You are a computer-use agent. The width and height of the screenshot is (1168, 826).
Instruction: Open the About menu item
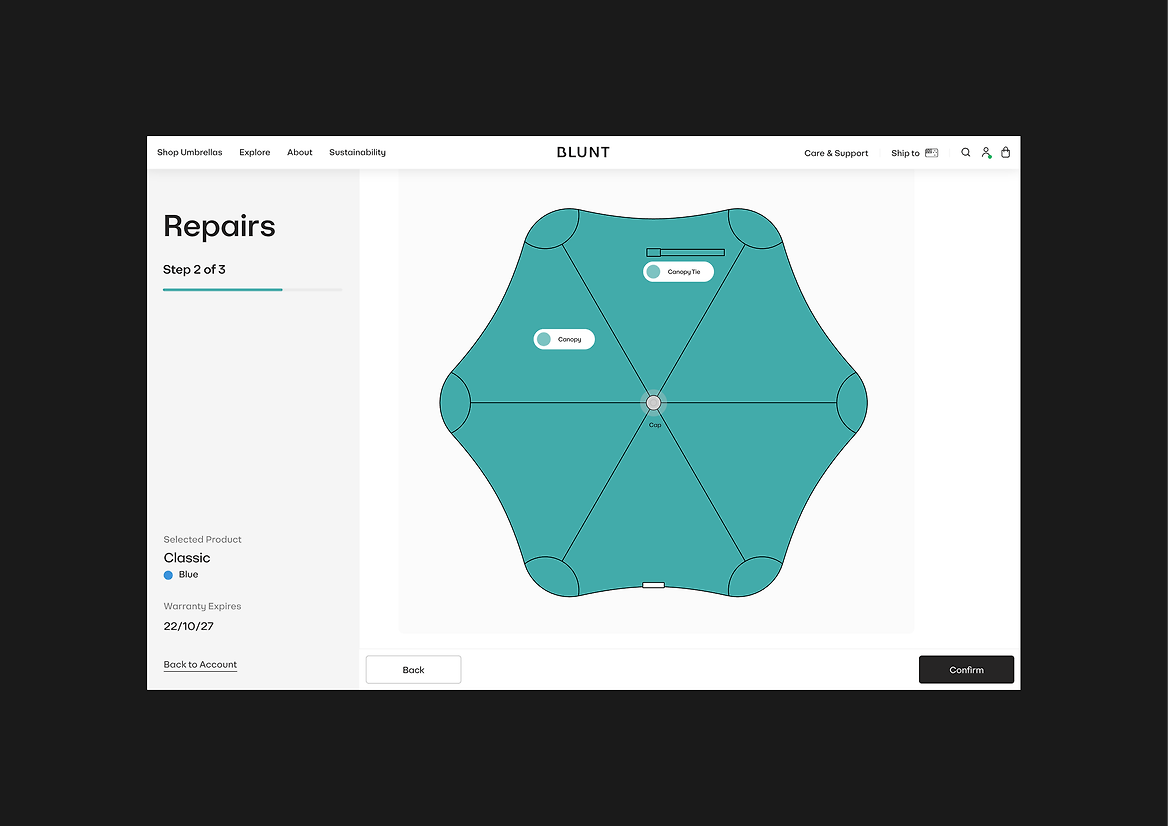pyautogui.click(x=300, y=153)
